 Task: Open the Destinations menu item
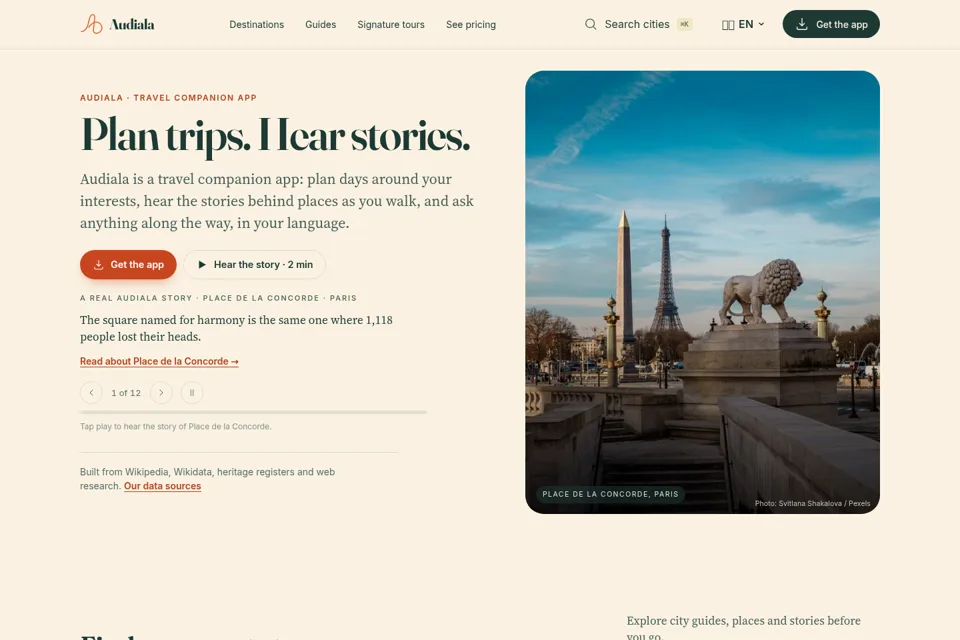point(257,24)
